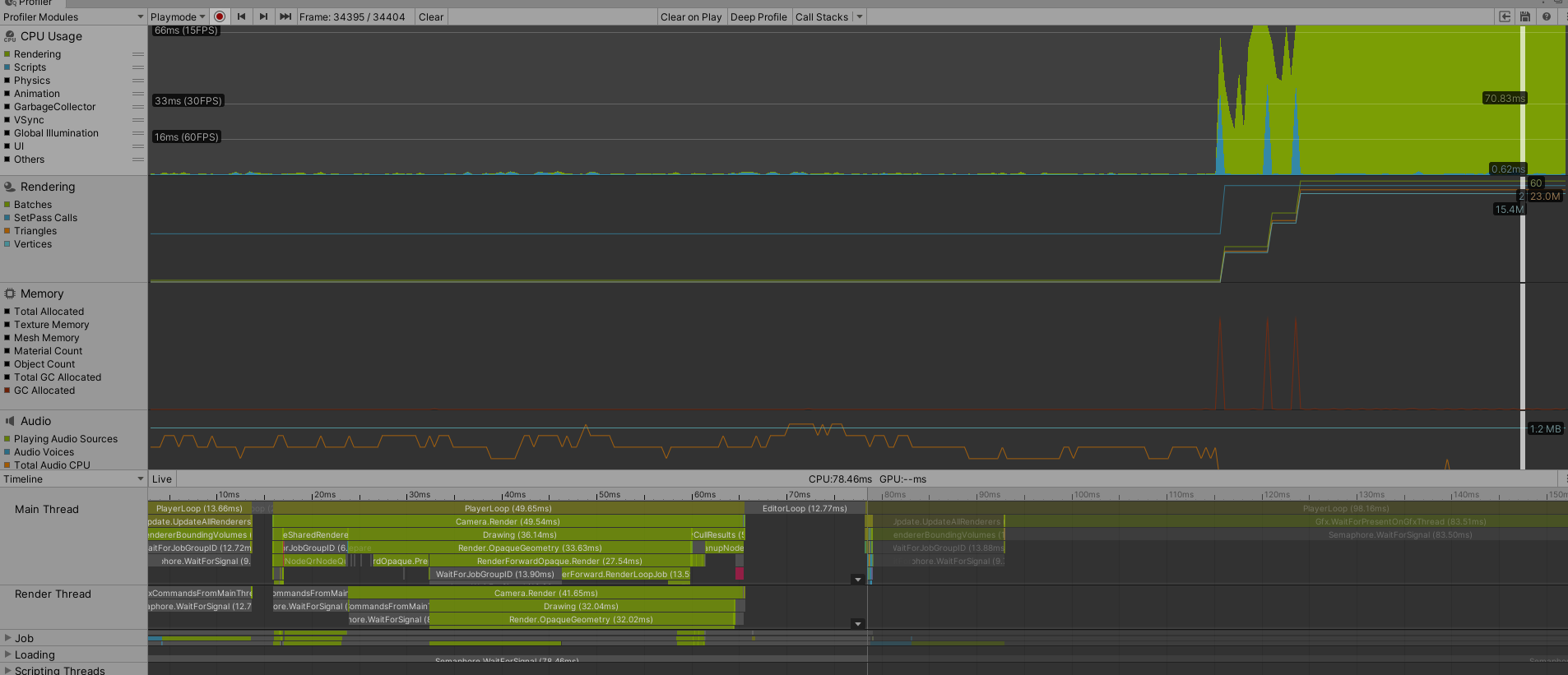Expand Render Thread rows with arrow
The height and width of the screenshot is (675, 1568).
(x=858, y=624)
